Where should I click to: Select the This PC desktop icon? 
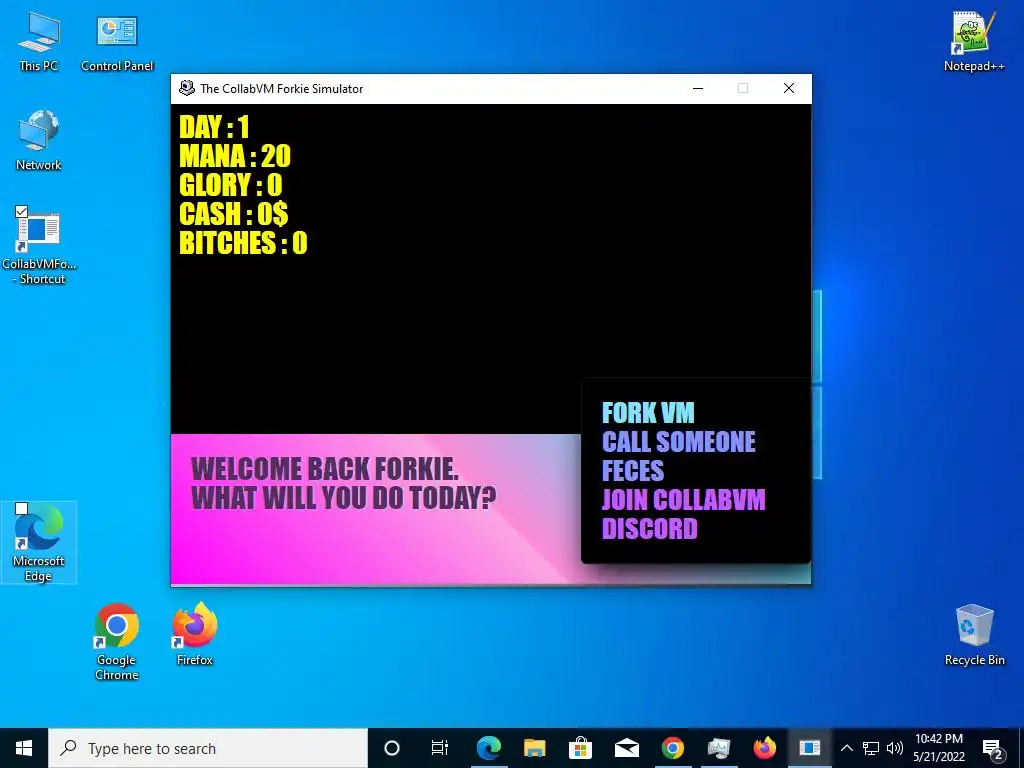point(39,41)
